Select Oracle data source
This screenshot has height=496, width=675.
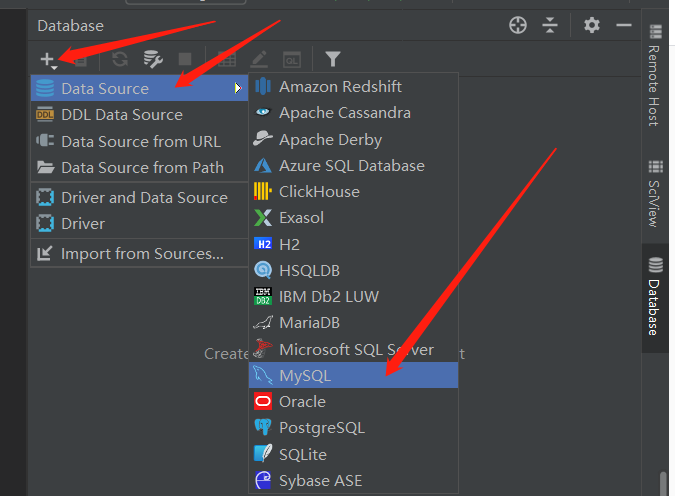pyautogui.click(x=353, y=402)
